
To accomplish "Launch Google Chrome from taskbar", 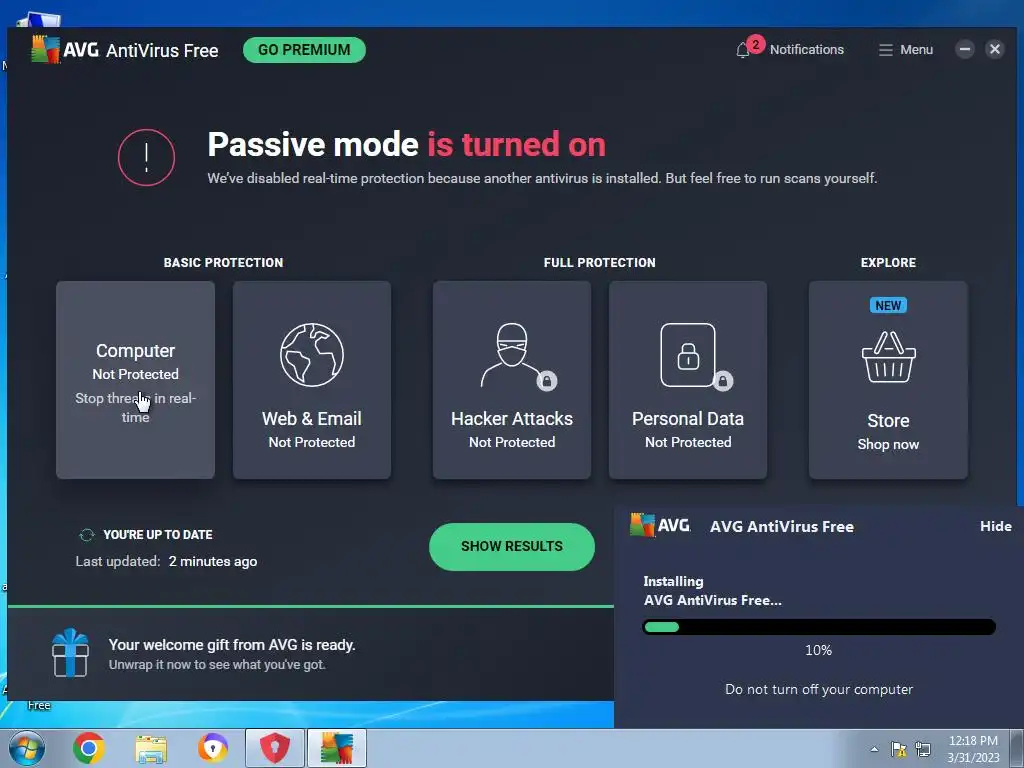I will (x=89, y=748).
